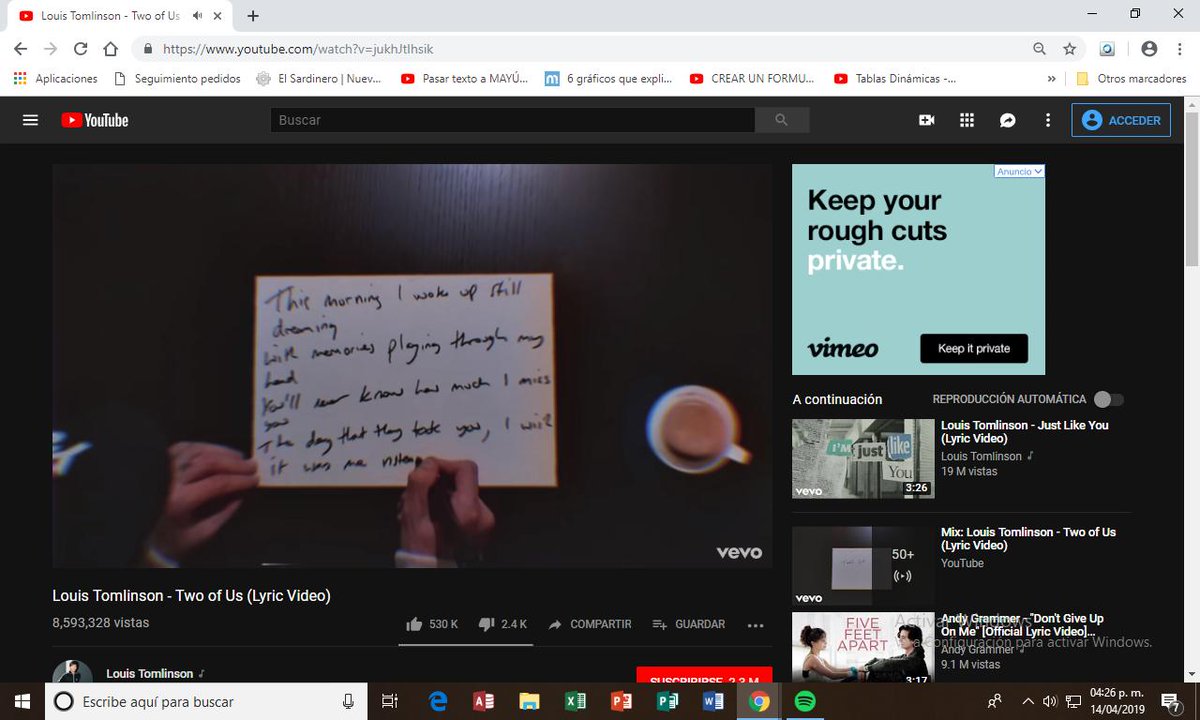Mute the tab via speaker icon in the tab
The height and width of the screenshot is (720, 1200).
pyautogui.click(x=197, y=16)
